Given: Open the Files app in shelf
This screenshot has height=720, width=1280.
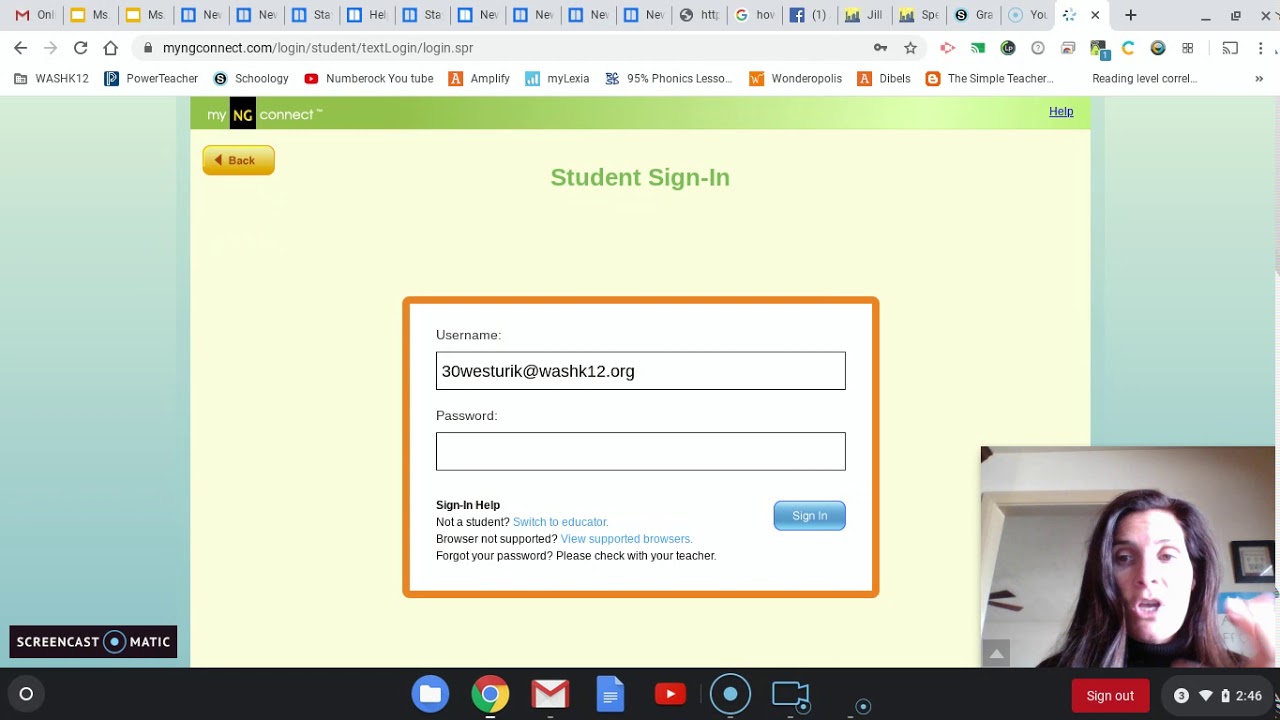Looking at the screenshot, I should pos(430,694).
